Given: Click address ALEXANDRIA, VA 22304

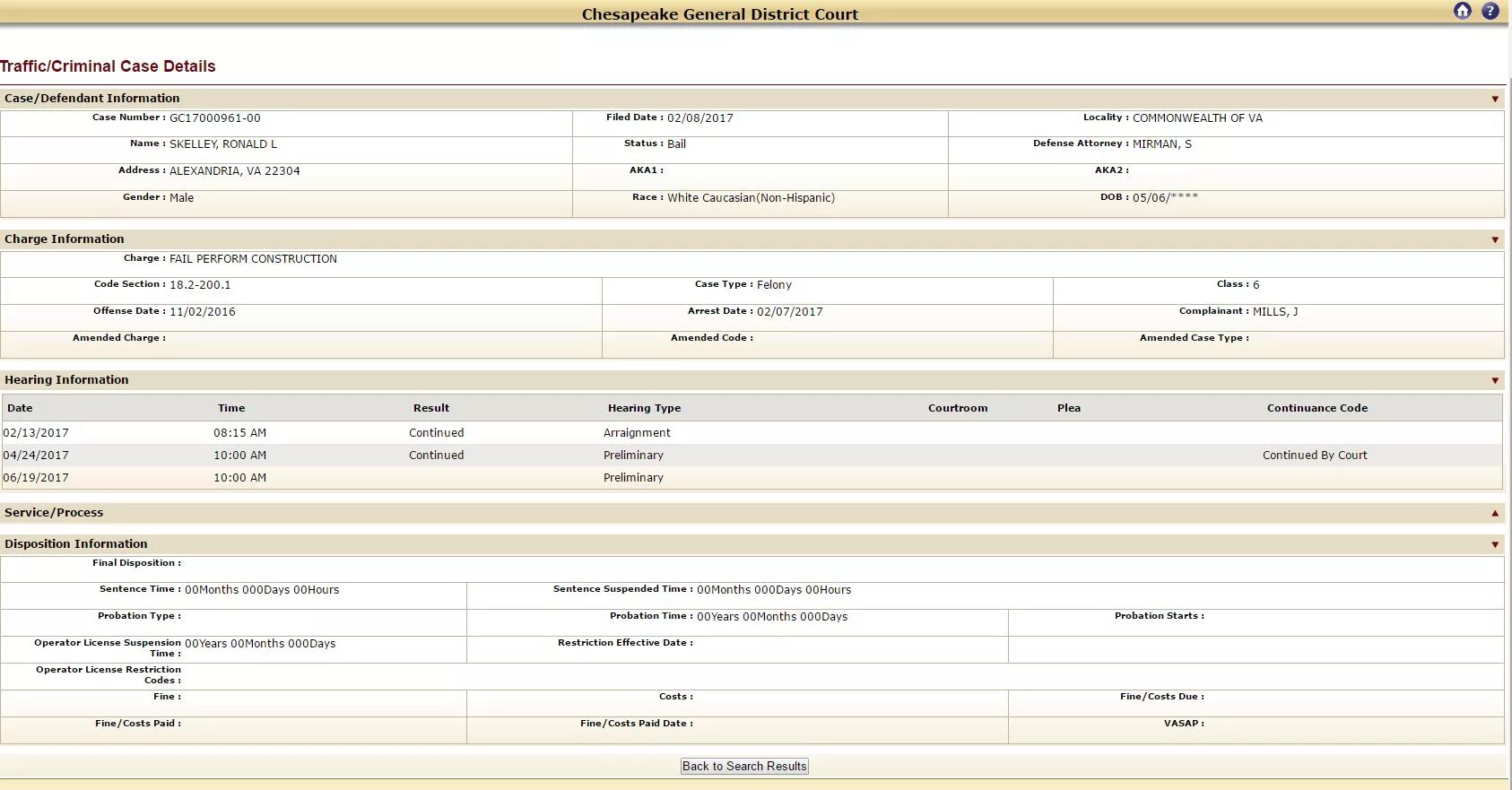Looking at the screenshot, I should click(235, 170).
